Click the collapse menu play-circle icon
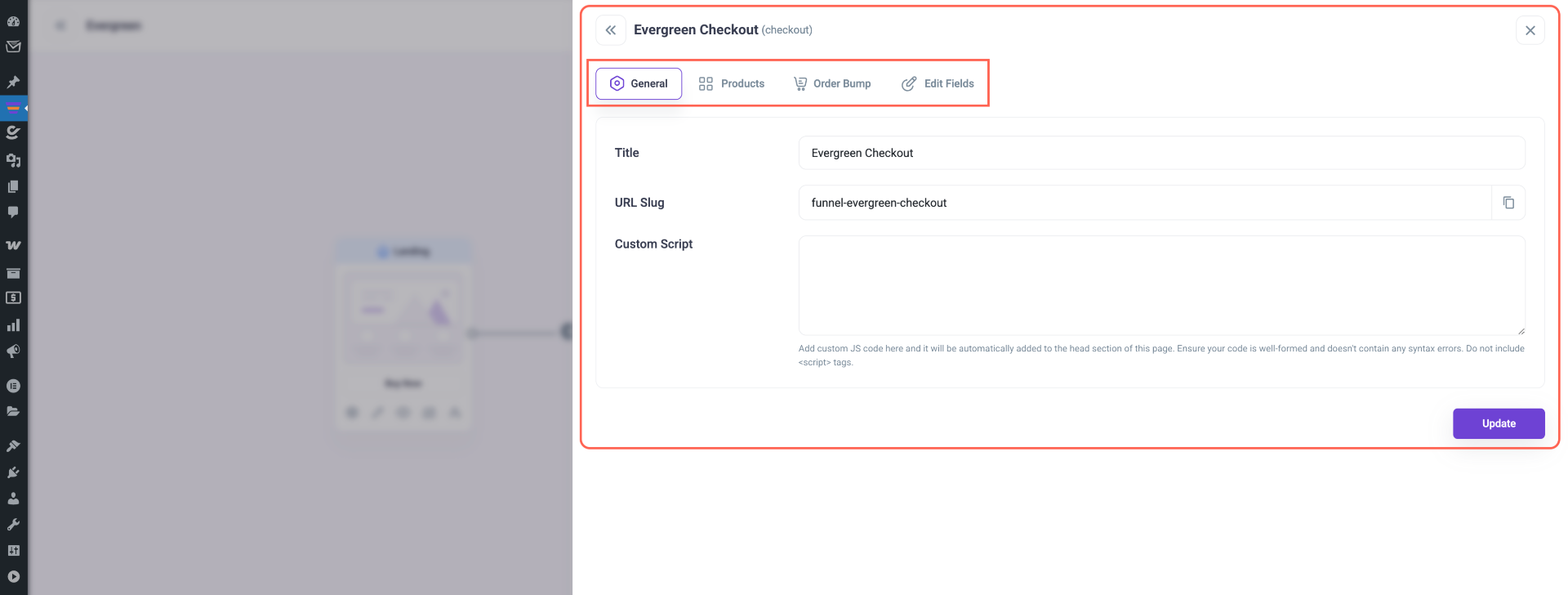 (x=13, y=576)
